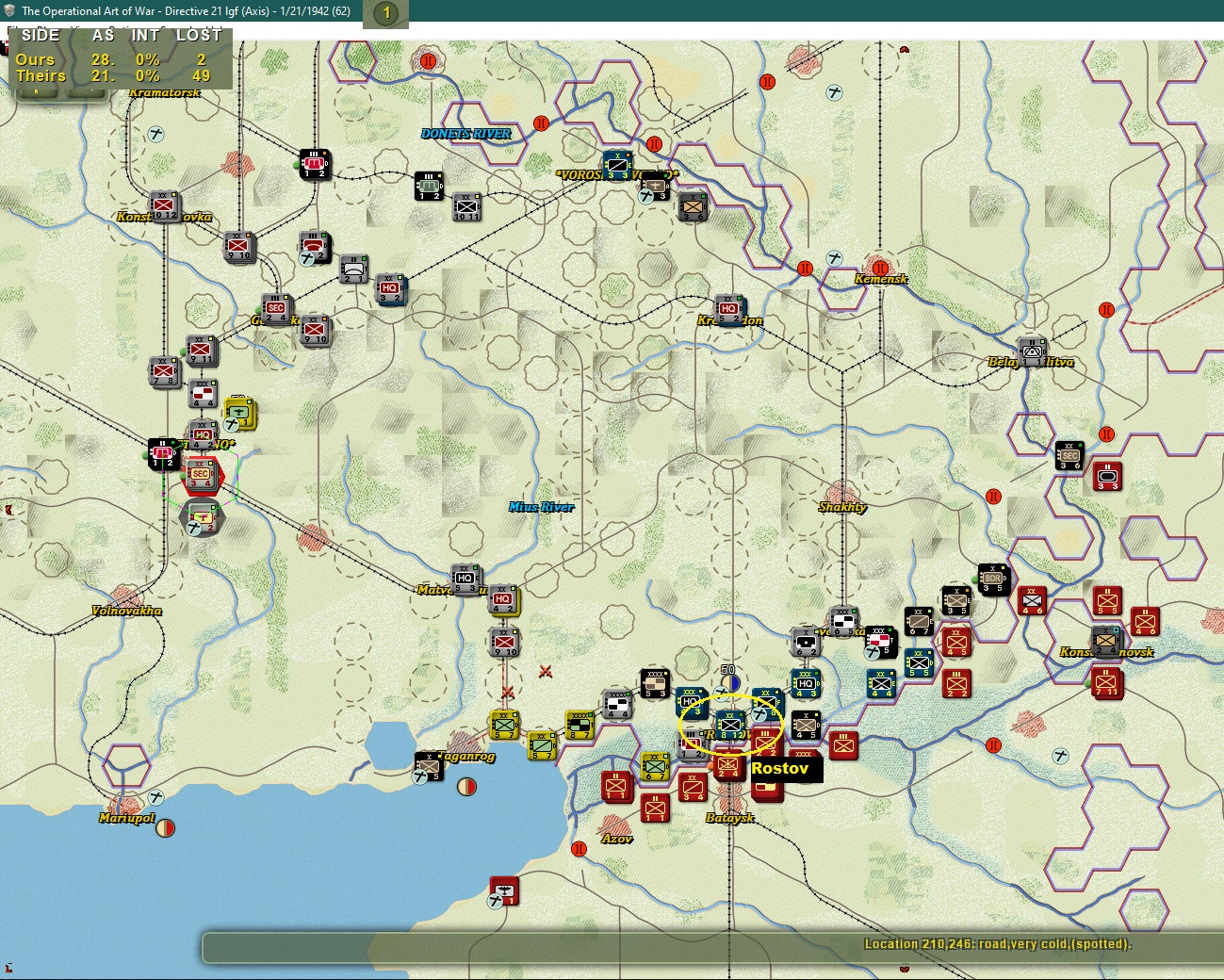Click the numbered 1 button in the title bar
Image resolution: width=1224 pixels, height=980 pixels.
click(x=386, y=13)
